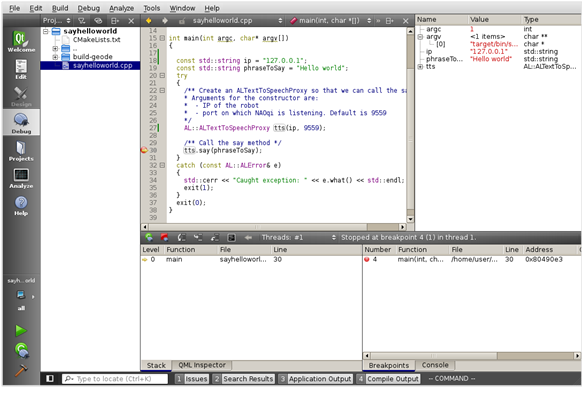Screen dimensions: 582x395
Task: Open the Tools menu
Action: pos(152,8)
